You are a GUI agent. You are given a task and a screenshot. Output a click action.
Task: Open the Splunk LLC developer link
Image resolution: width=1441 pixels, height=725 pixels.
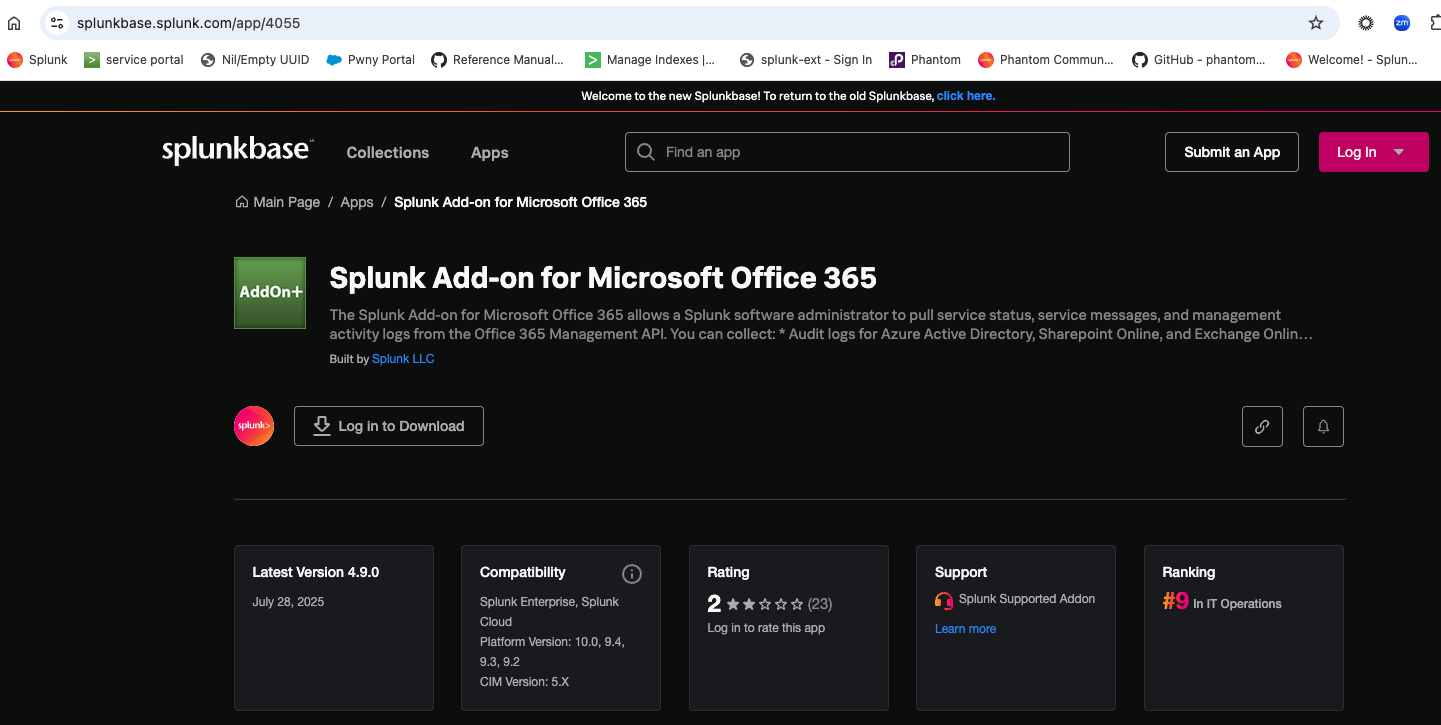tap(403, 359)
